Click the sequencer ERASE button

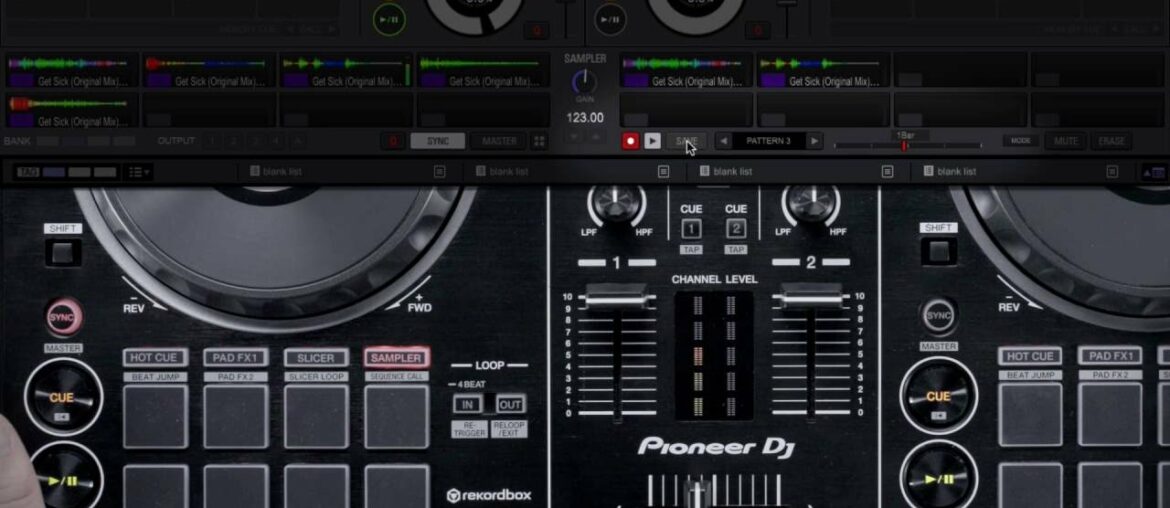tap(1112, 141)
